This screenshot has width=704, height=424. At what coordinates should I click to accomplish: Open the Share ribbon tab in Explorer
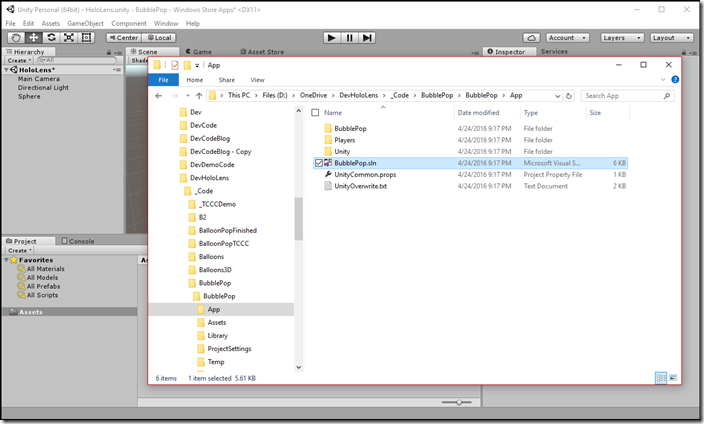point(227,80)
